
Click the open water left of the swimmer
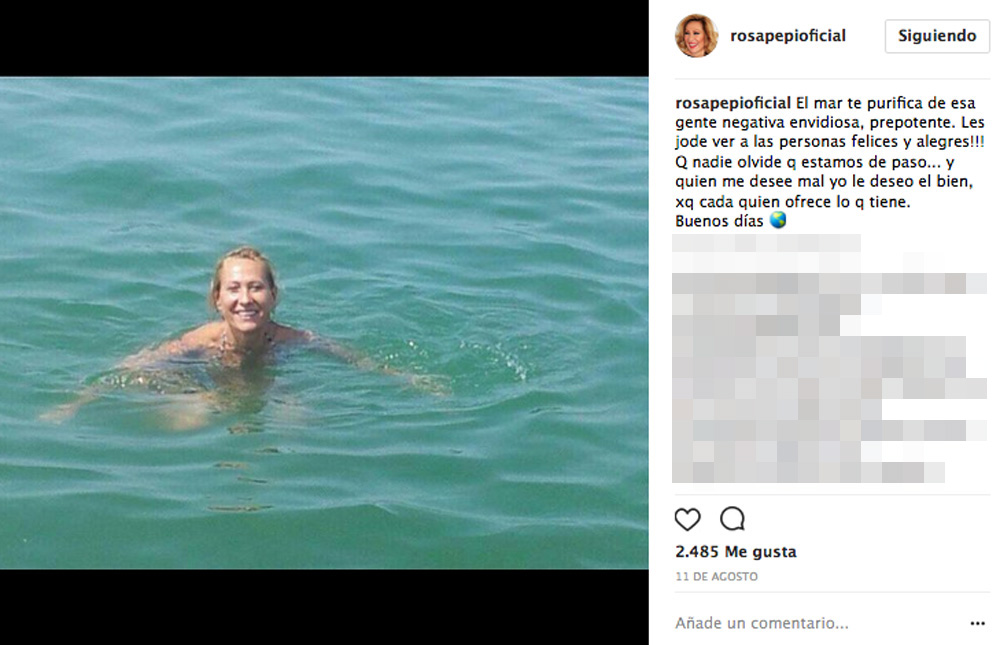[x=90, y=300]
